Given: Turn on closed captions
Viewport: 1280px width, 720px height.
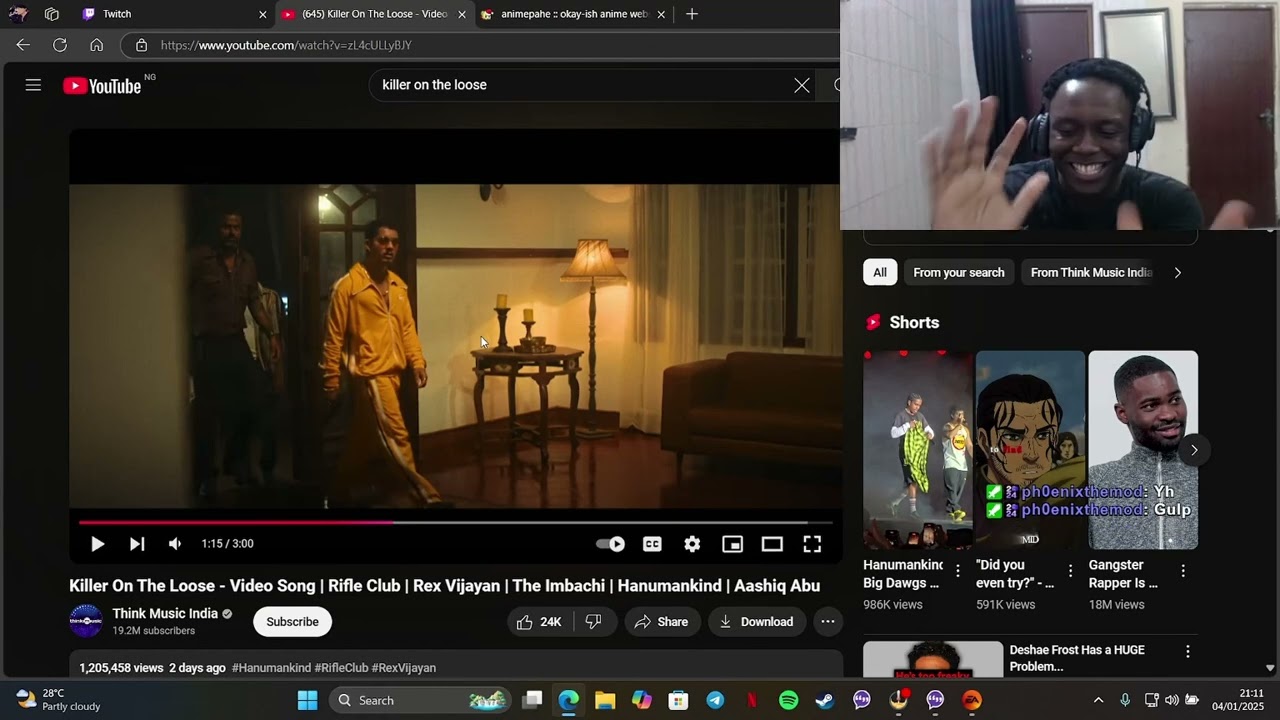Looking at the screenshot, I should pyautogui.click(x=652, y=544).
